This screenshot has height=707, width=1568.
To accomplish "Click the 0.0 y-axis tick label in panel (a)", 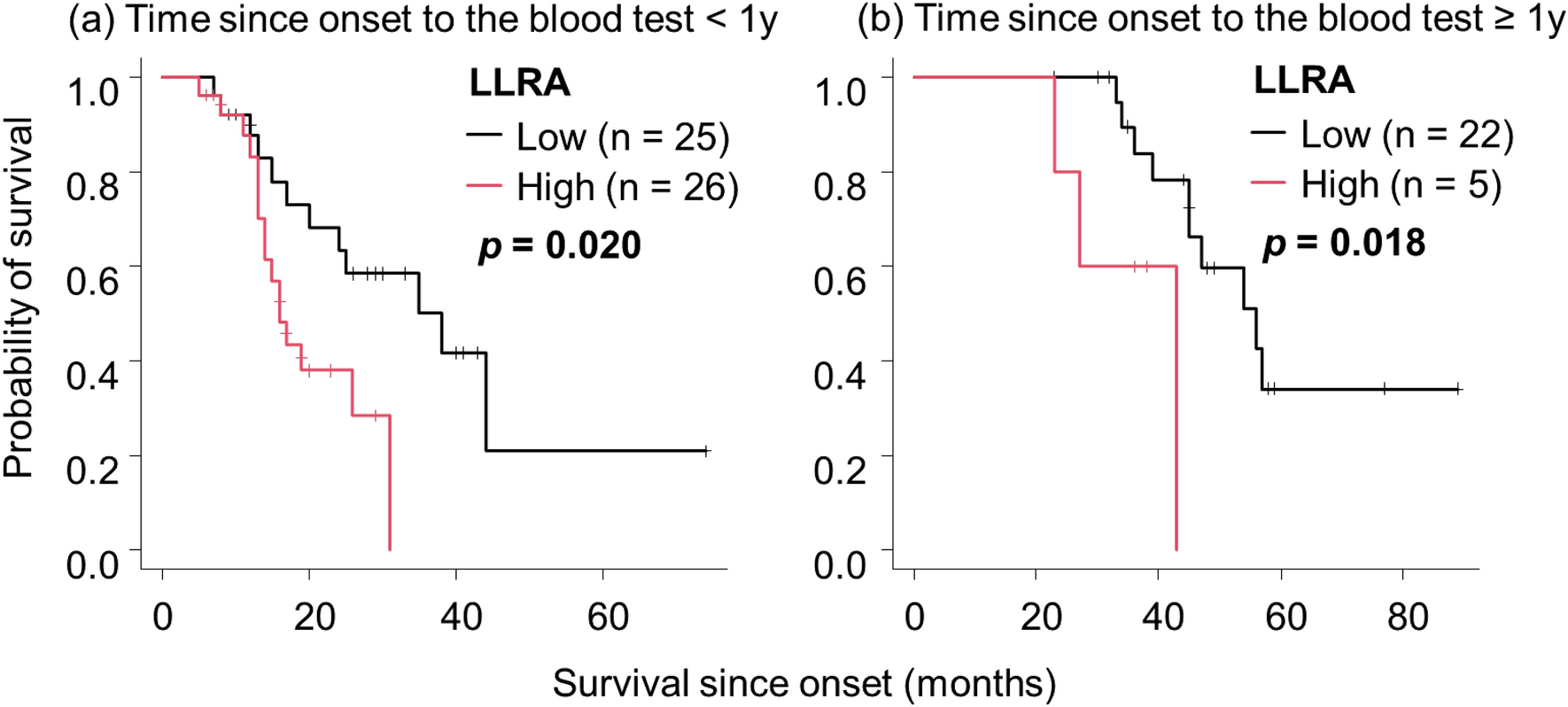I will [x=92, y=564].
